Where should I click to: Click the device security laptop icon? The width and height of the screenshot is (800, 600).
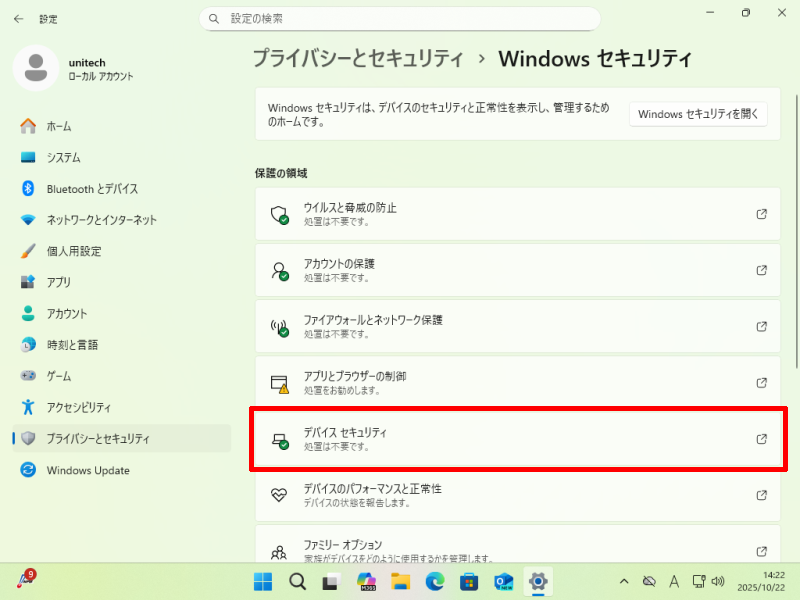tap(280, 439)
